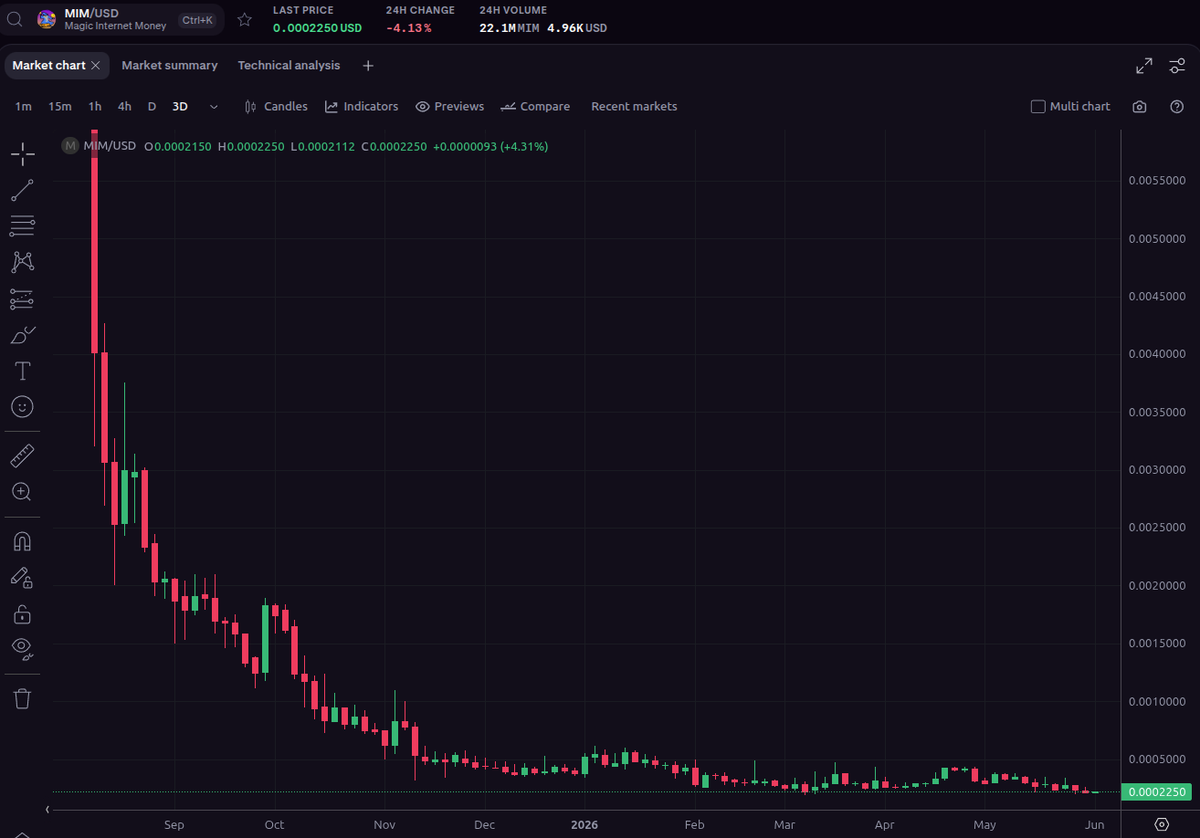Set timeframe to D

coord(152,106)
